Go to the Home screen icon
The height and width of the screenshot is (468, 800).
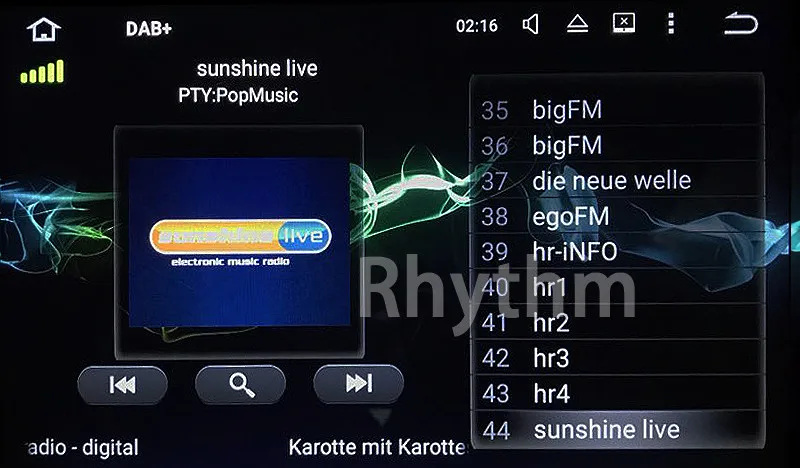click(x=44, y=30)
